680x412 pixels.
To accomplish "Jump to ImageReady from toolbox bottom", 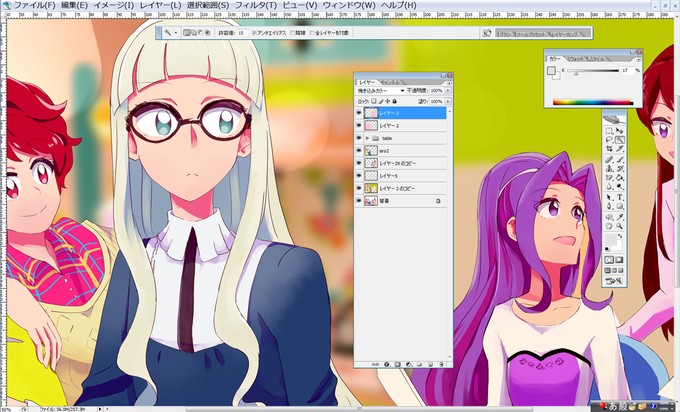I will (x=614, y=281).
